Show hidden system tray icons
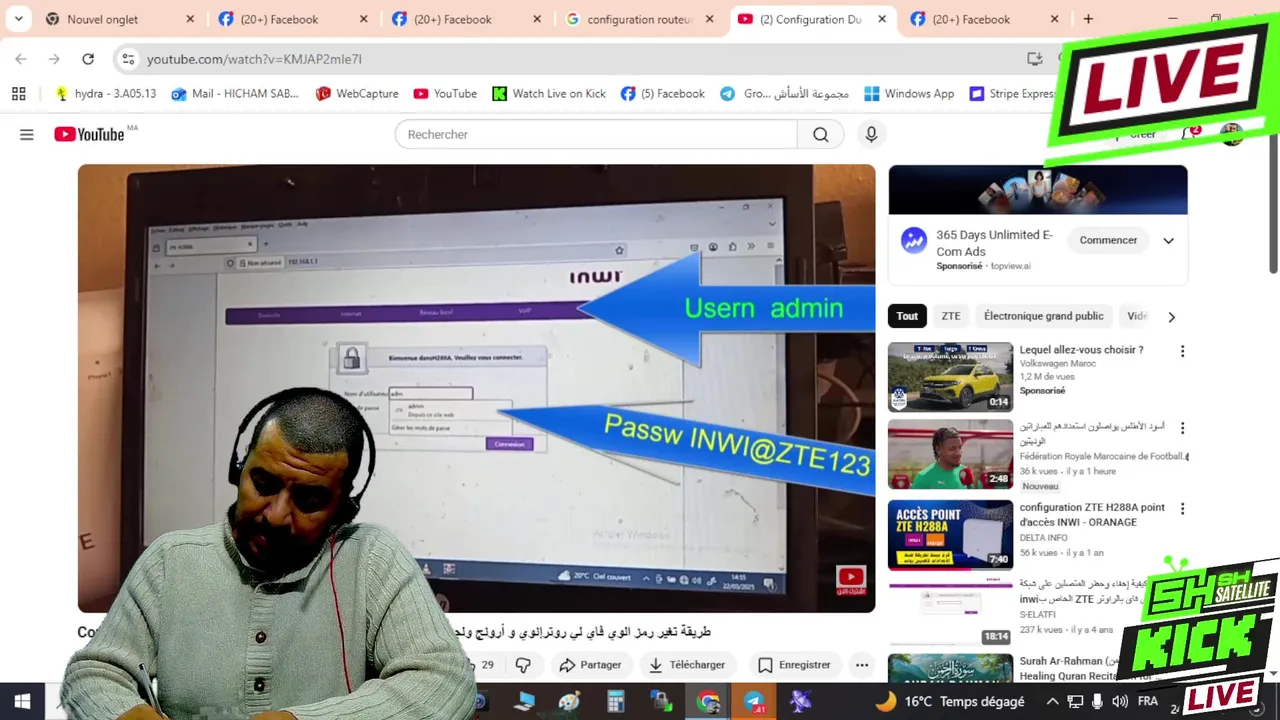This screenshot has height=720, width=1280. [1052, 701]
